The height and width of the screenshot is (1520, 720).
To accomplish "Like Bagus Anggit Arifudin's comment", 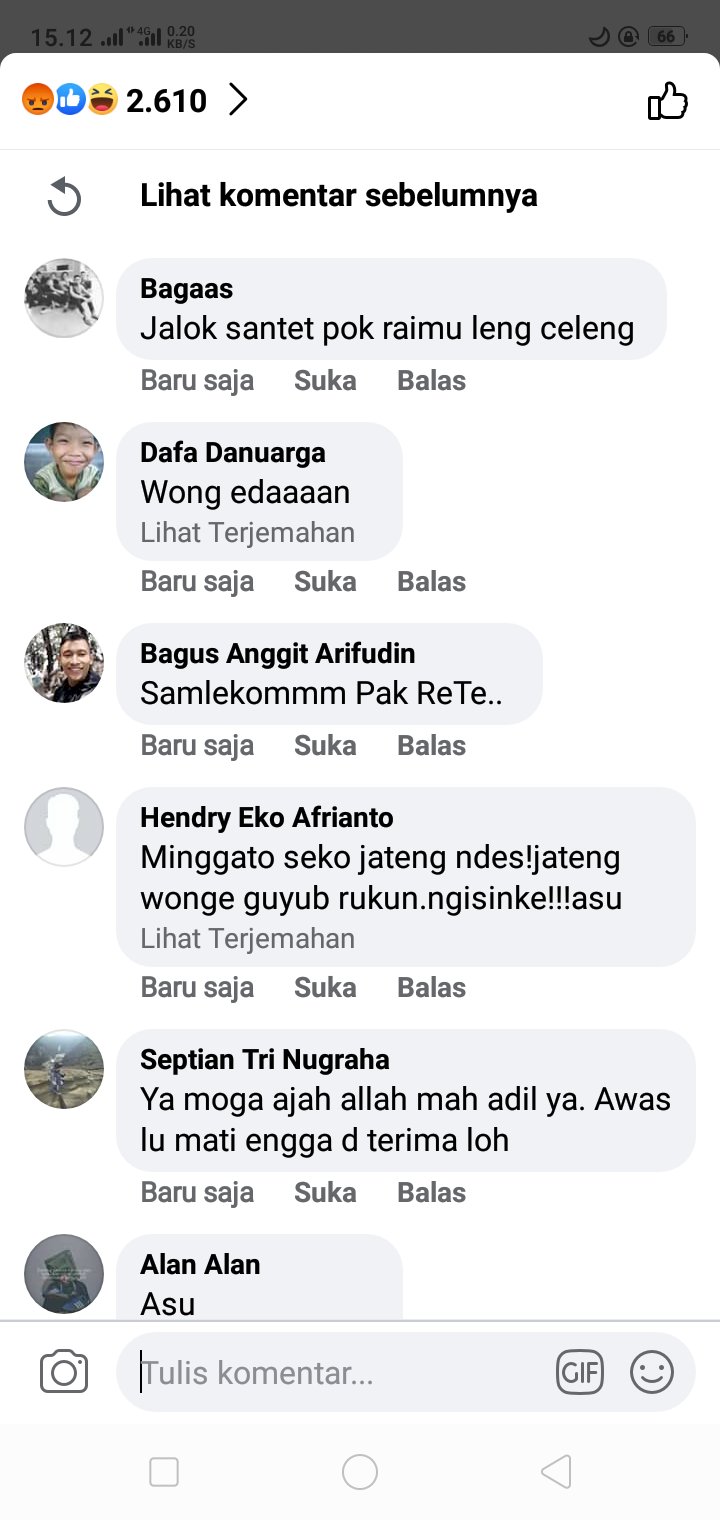I will pyautogui.click(x=325, y=746).
